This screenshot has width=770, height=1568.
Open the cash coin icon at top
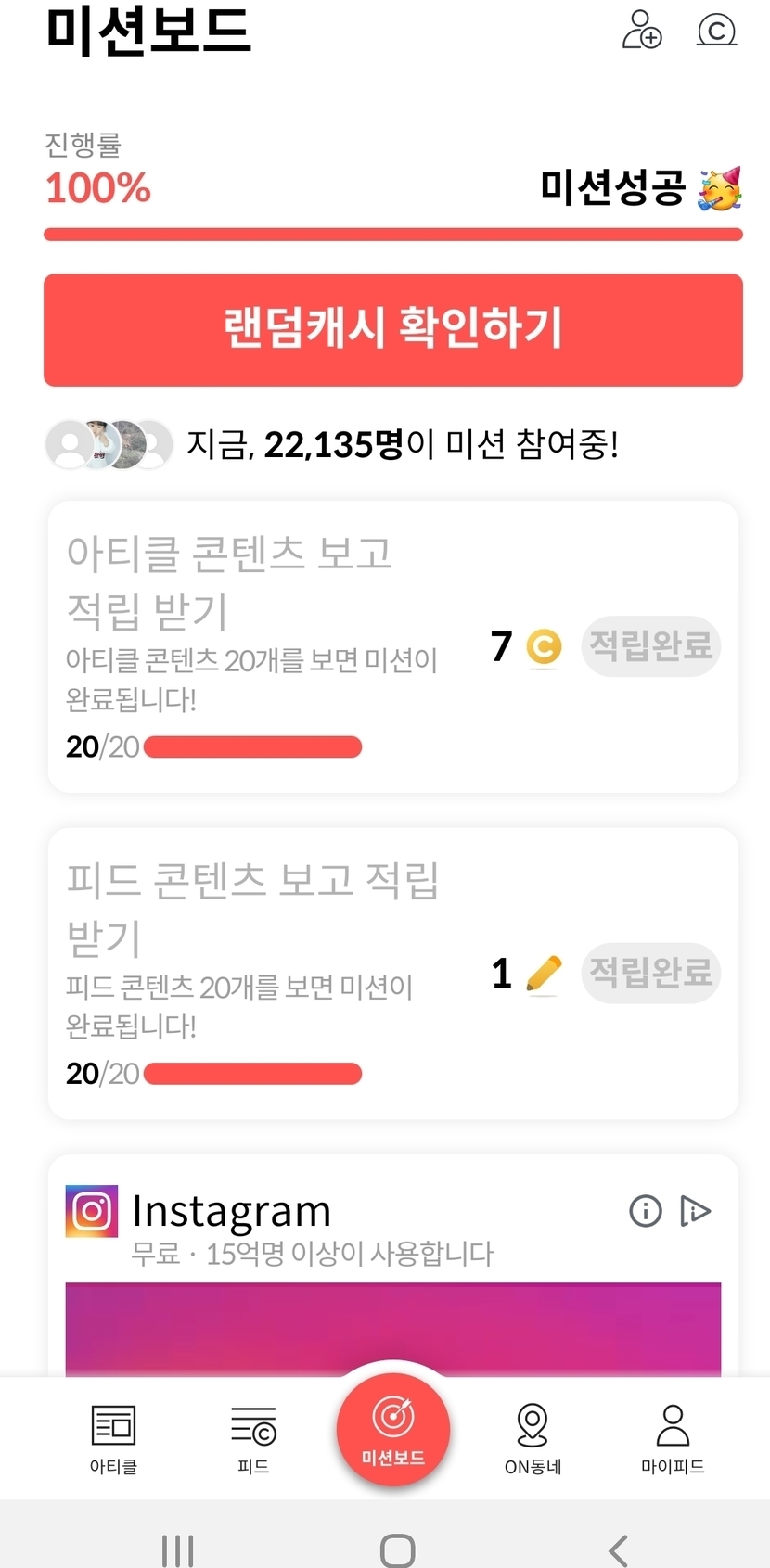coord(716,30)
